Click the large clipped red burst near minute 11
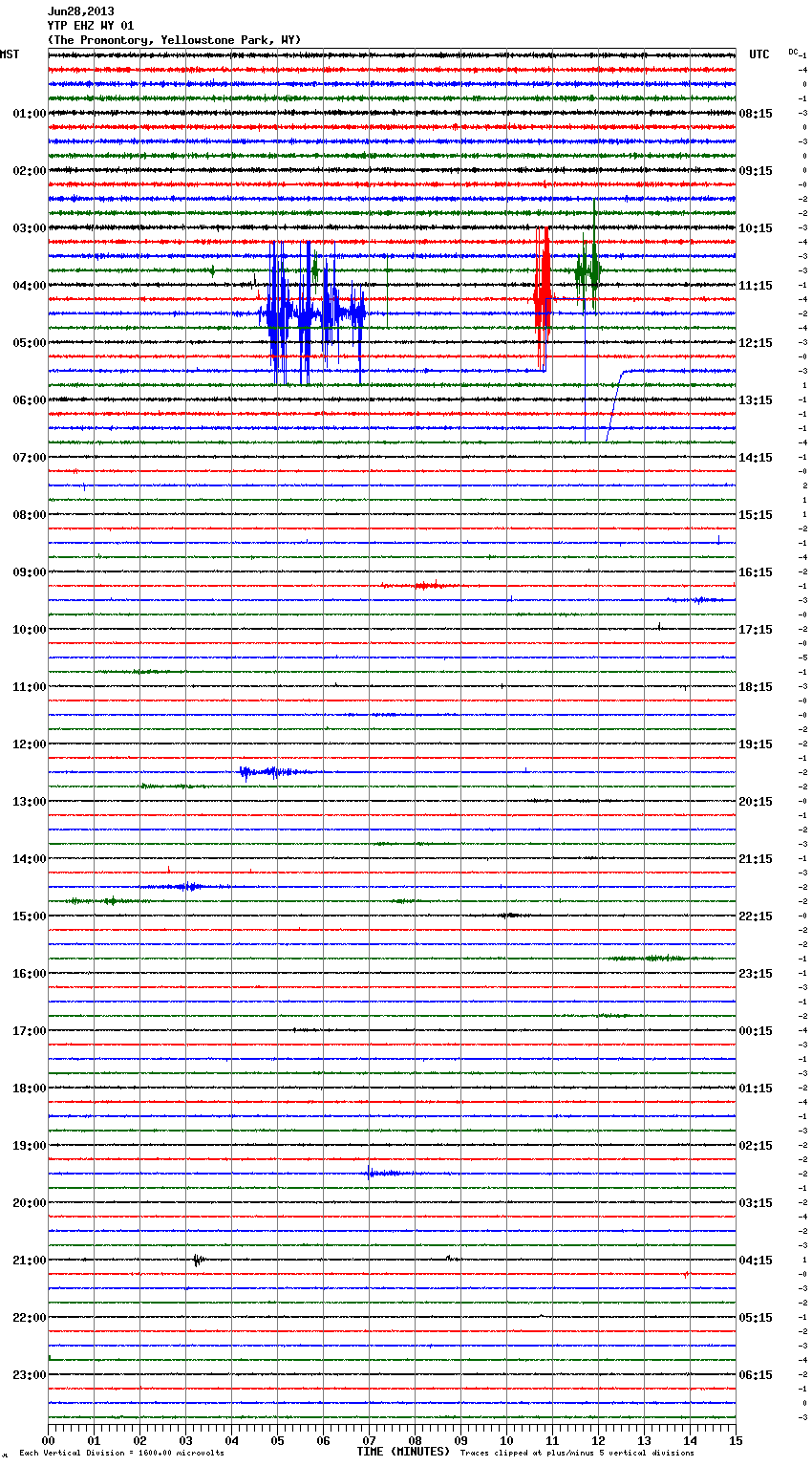Viewport: 812px width, 1466px height. tap(543, 298)
